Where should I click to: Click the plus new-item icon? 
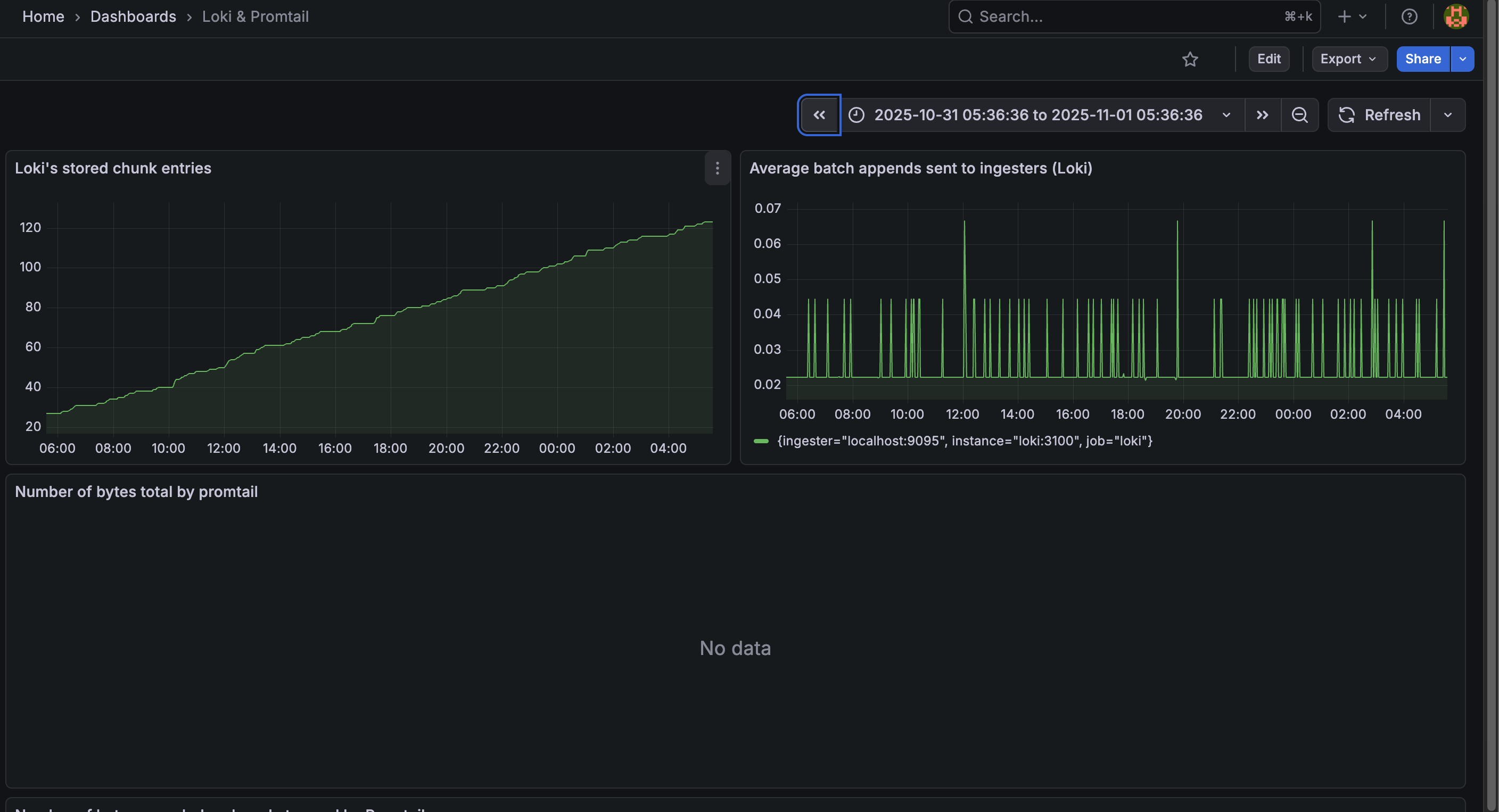pyautogui.click(x=1344, y=16)
